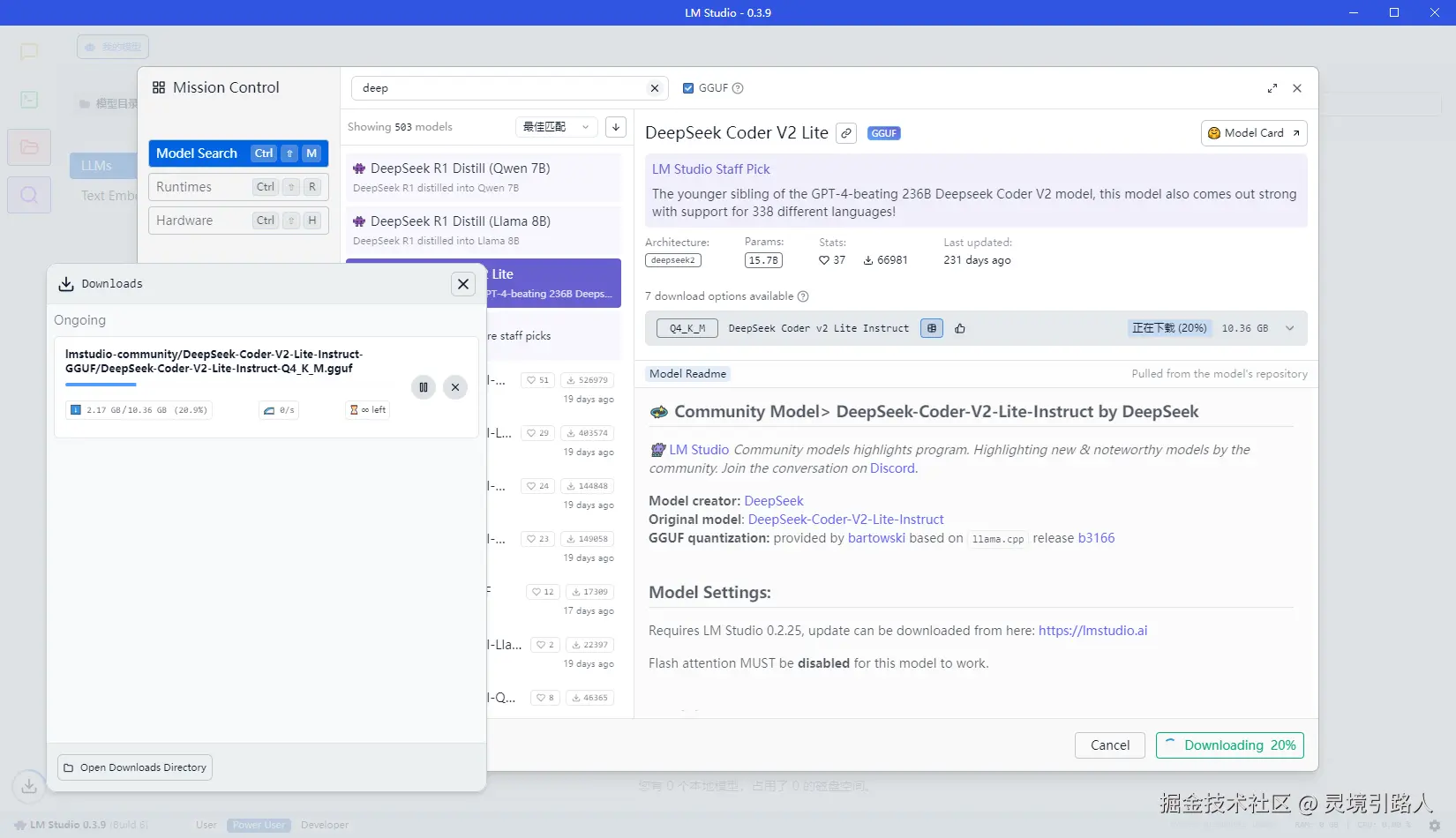
Task: Click the 144848 downloads badge in results
Action: click(588, 486)
